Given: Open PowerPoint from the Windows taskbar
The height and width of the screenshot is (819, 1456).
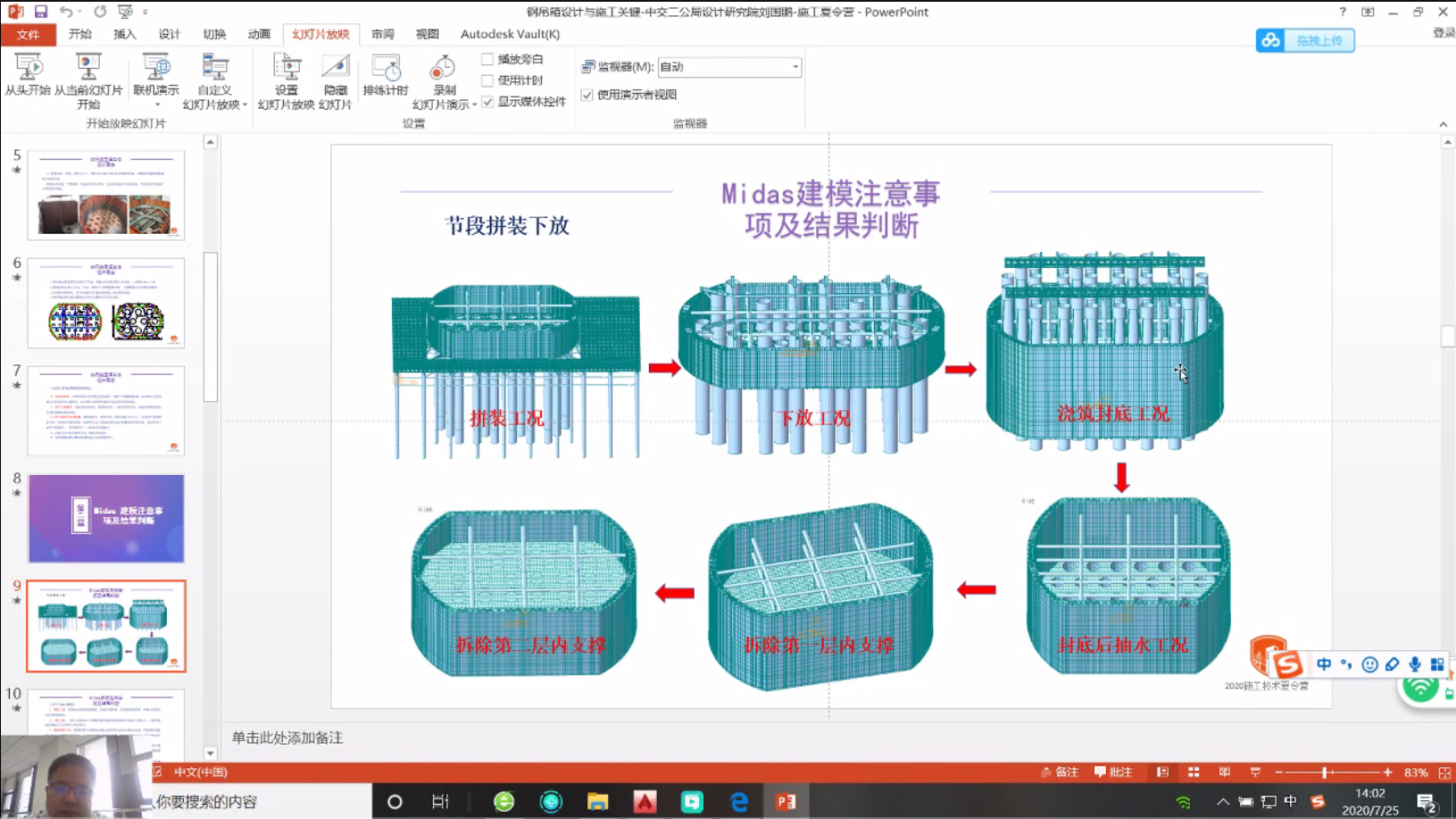Looking at the screenshot, I should click(786, 801).
